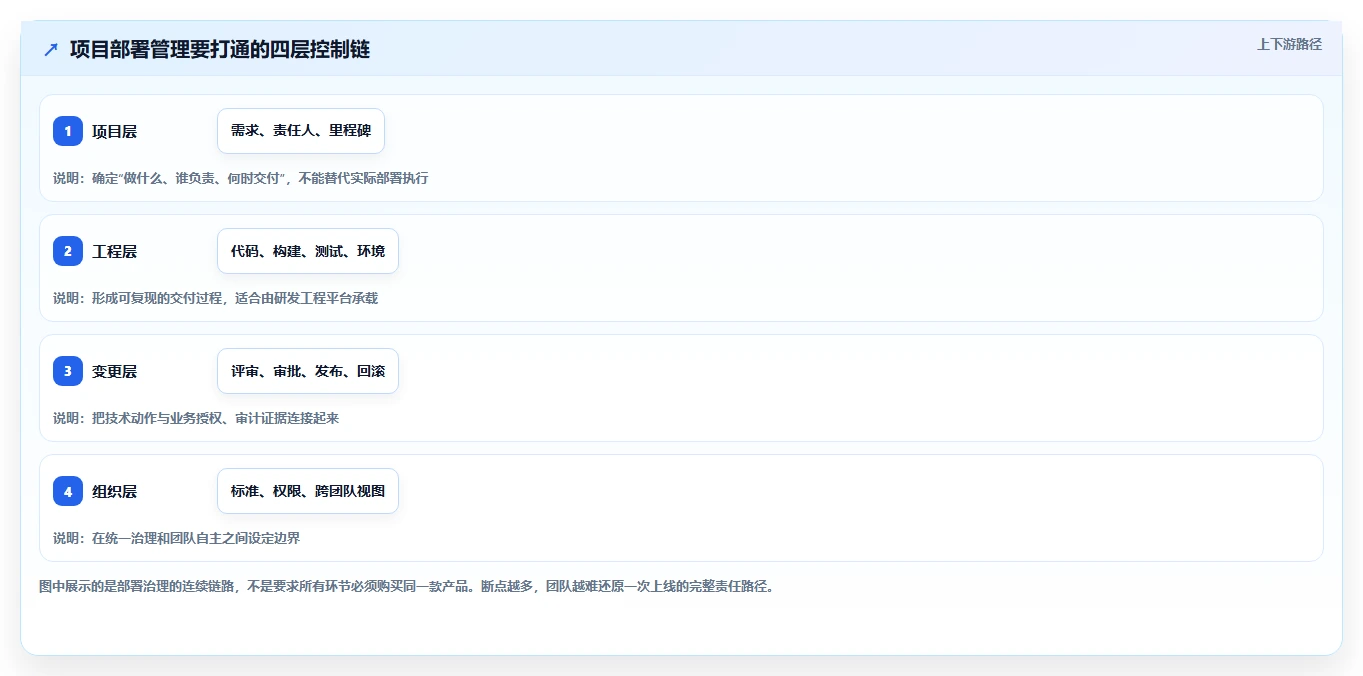The image size is (1363, 676).
Task: Click the arrow icon beside the title
Action: [50, 49]
